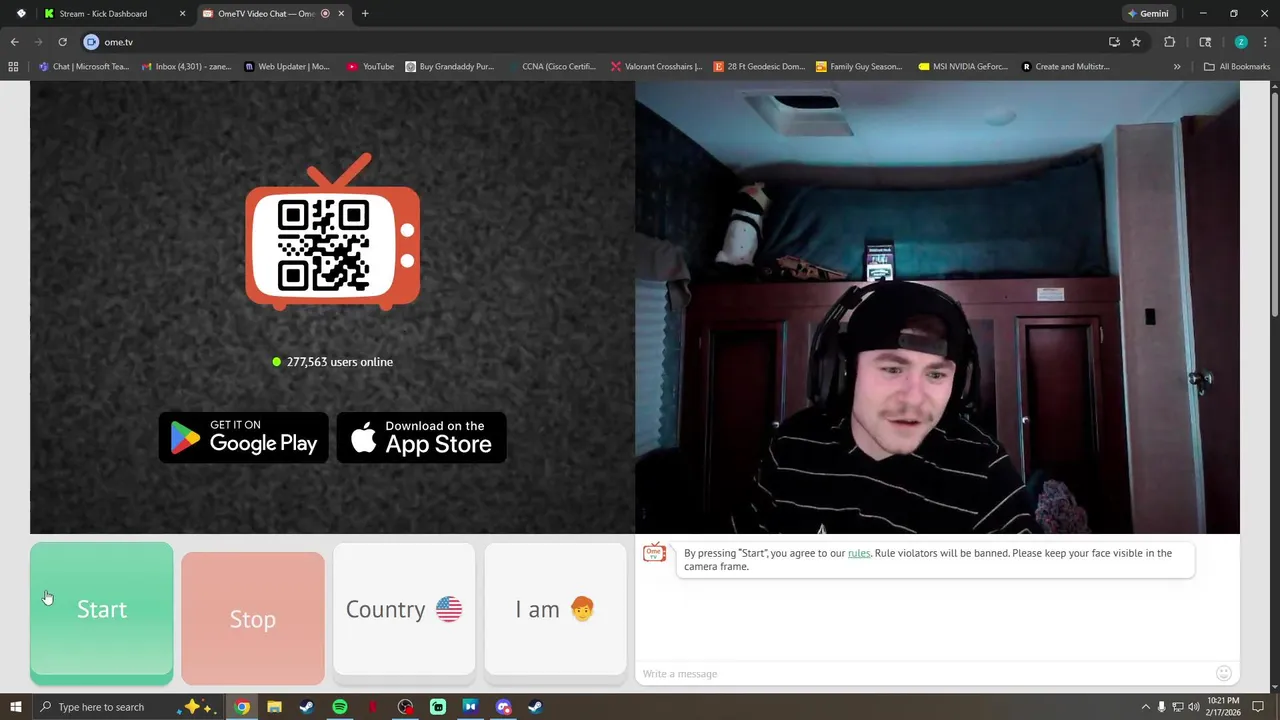Viewport: 1280px width, 720px height.
Task: Click the microphone icon in system tray
Action: (x=1161, y=707)
